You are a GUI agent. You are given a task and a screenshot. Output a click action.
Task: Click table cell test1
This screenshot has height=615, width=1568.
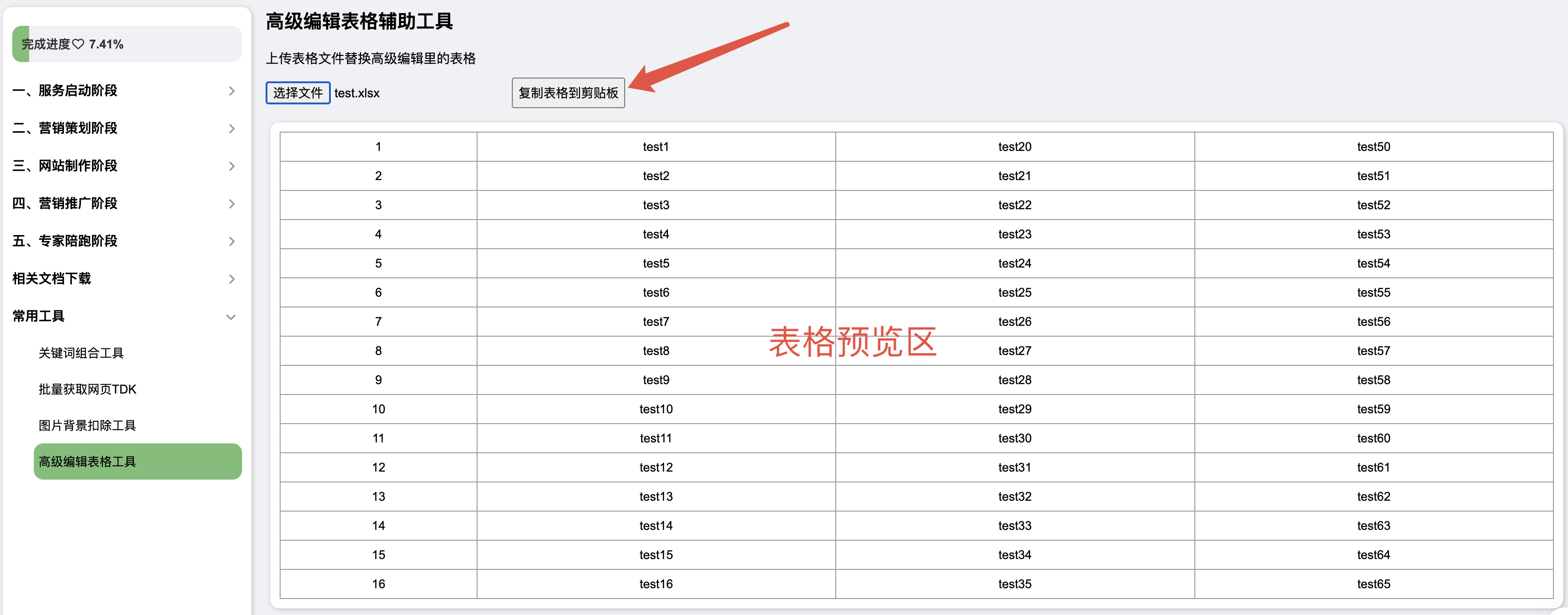pyautogui.click(x=656, y=147)
